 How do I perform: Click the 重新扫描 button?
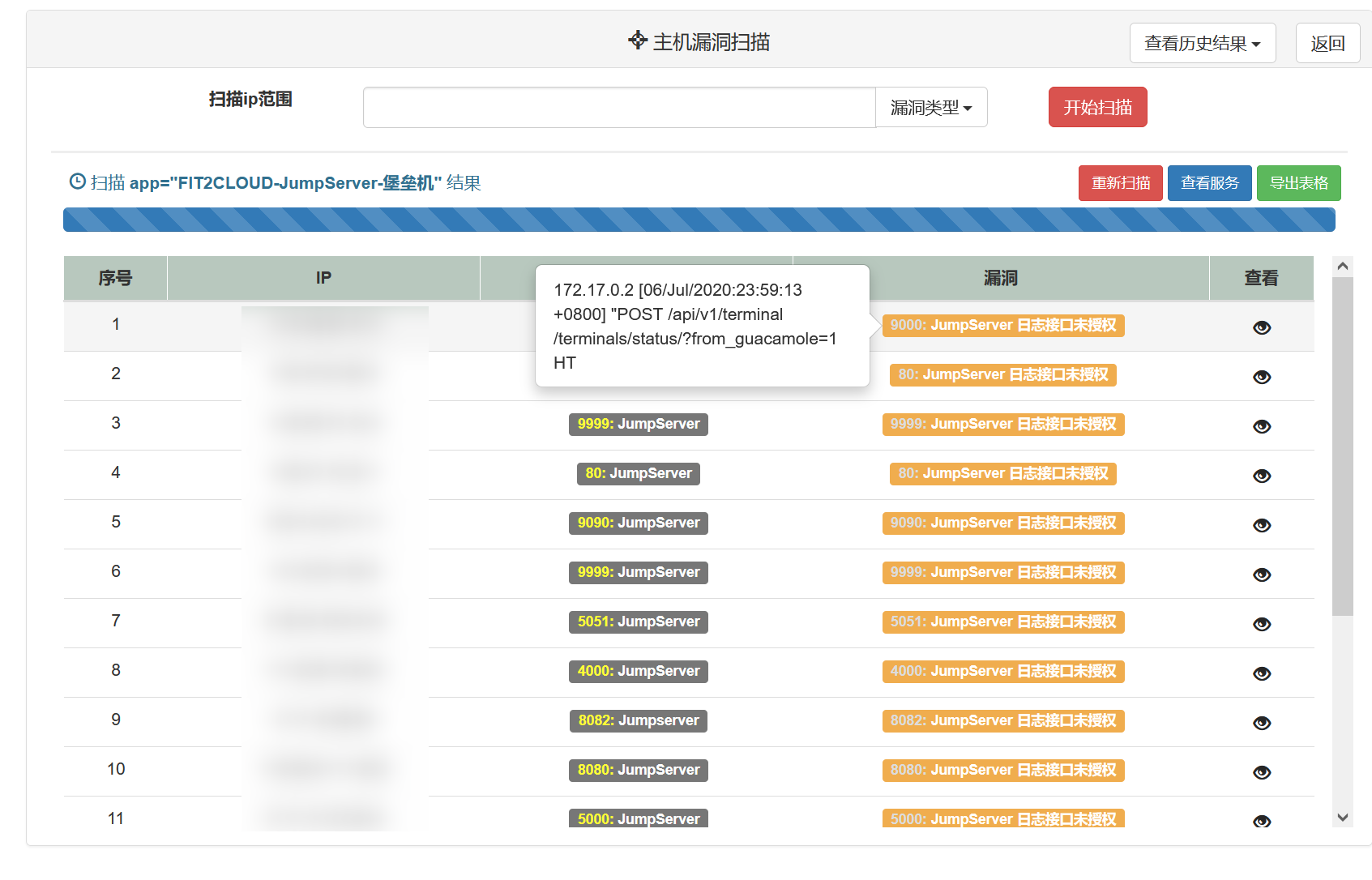[x=1121, y=183]
